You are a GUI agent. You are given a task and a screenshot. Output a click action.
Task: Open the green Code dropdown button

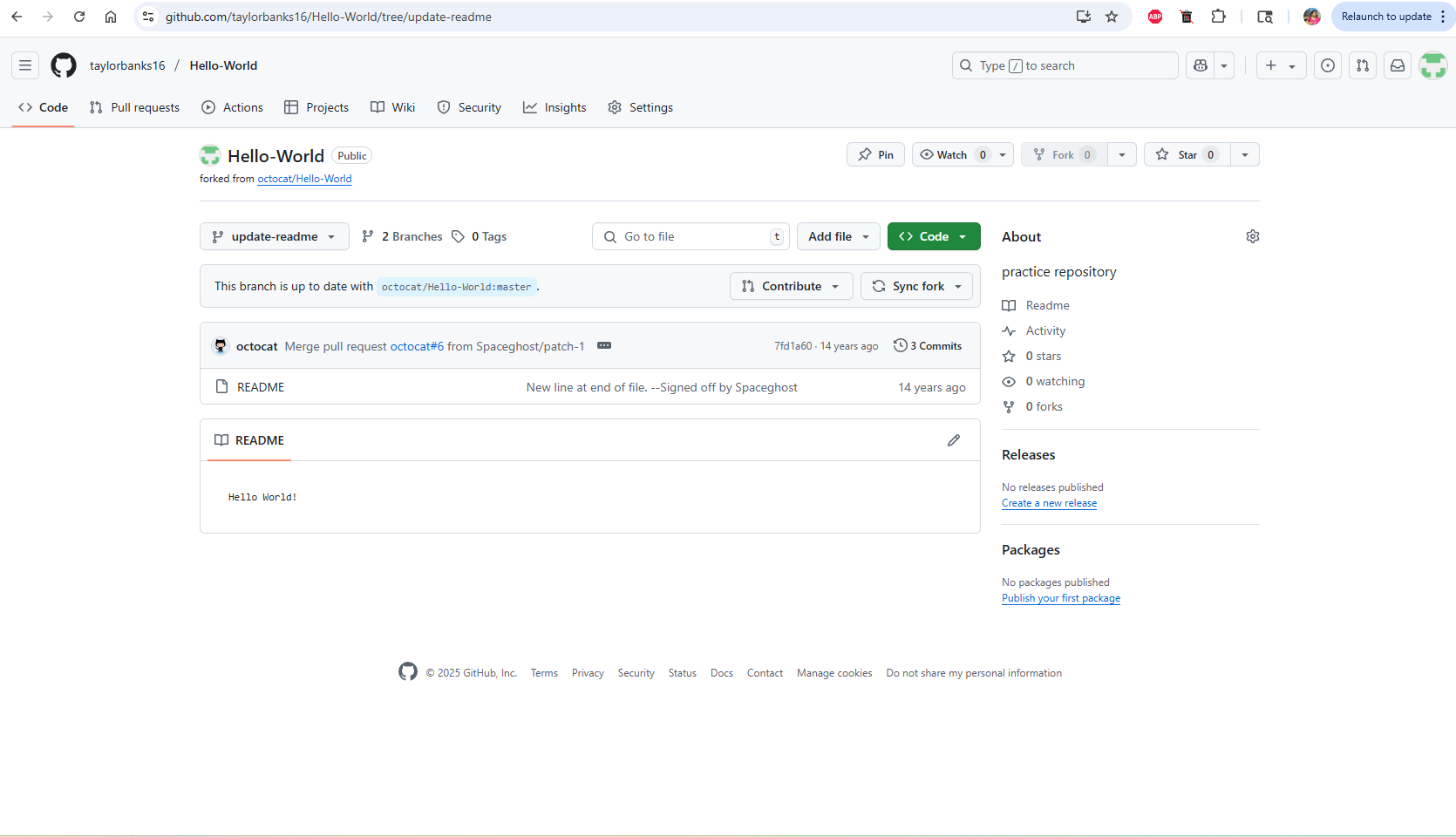coord(934,236)
